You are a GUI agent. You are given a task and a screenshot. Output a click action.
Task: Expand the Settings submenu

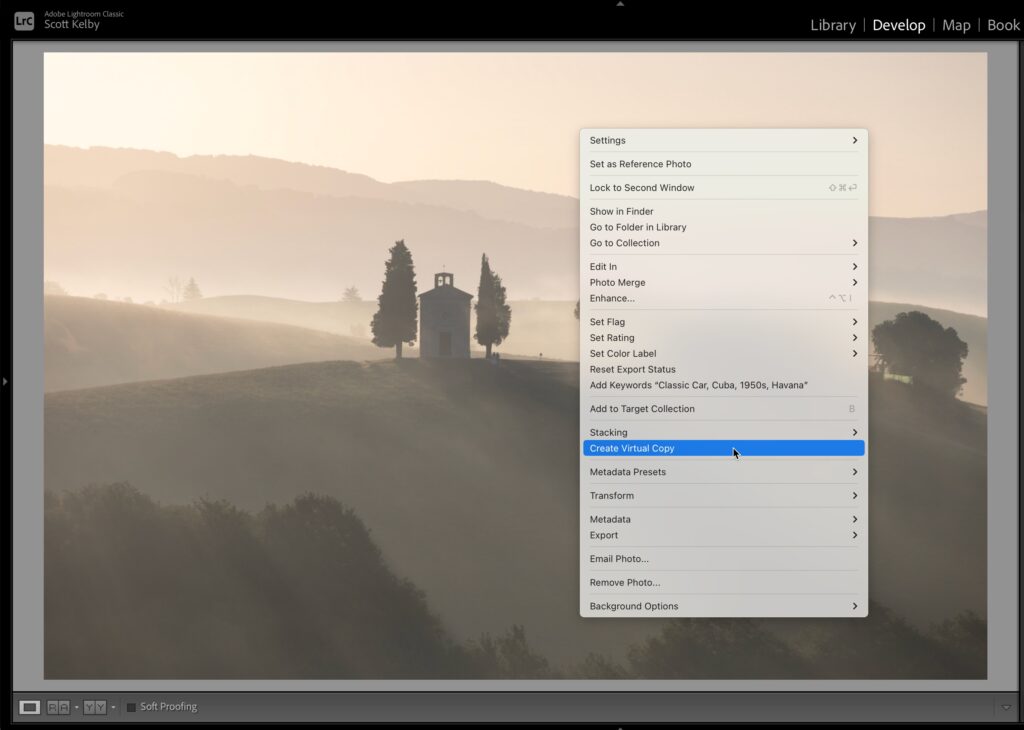tap(723, 141)
